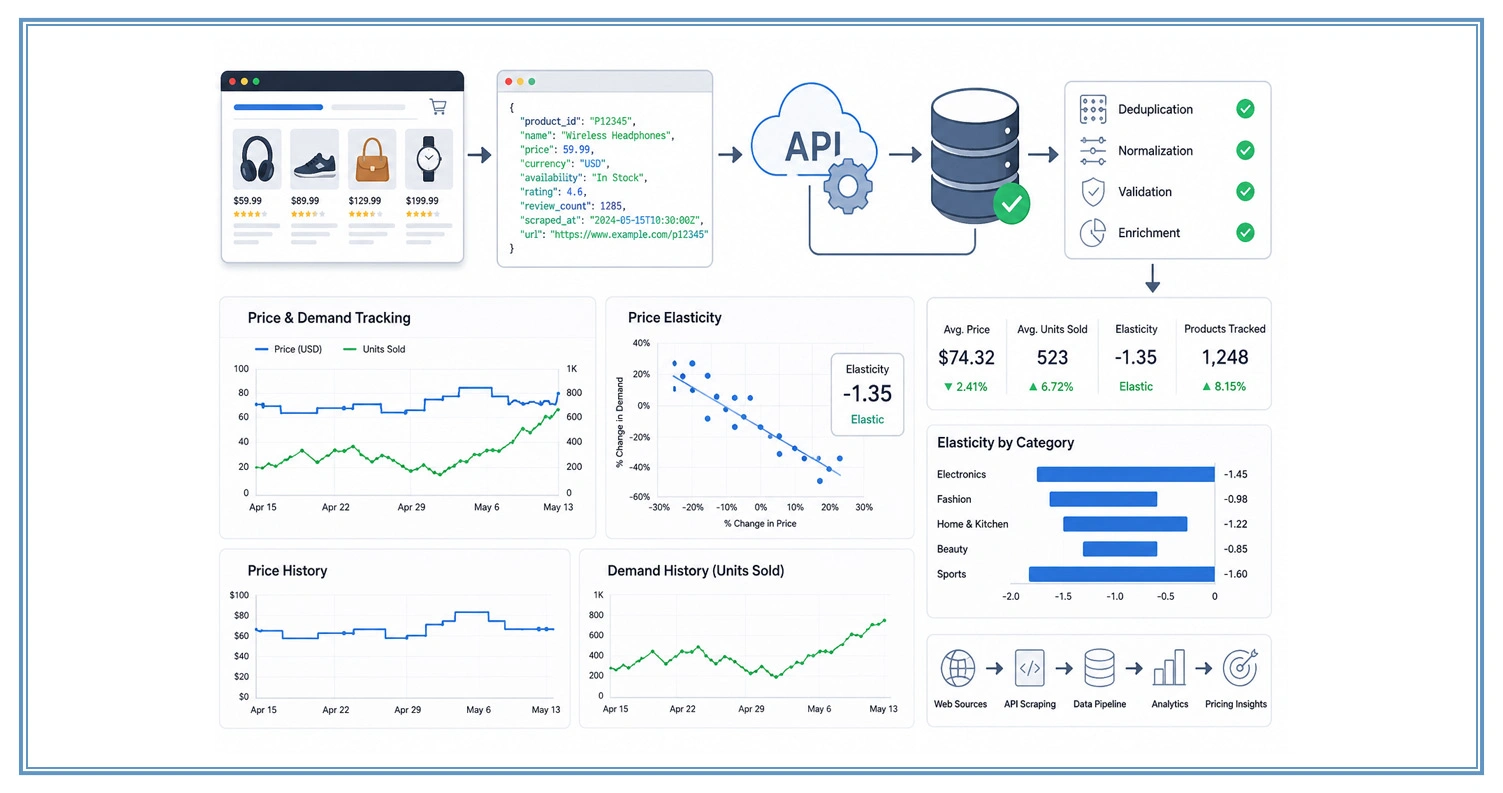Click the "Wireless Headphones" name value in the JSON
The height and width of the screenshot is (793, 1503).
coord(618,134)
